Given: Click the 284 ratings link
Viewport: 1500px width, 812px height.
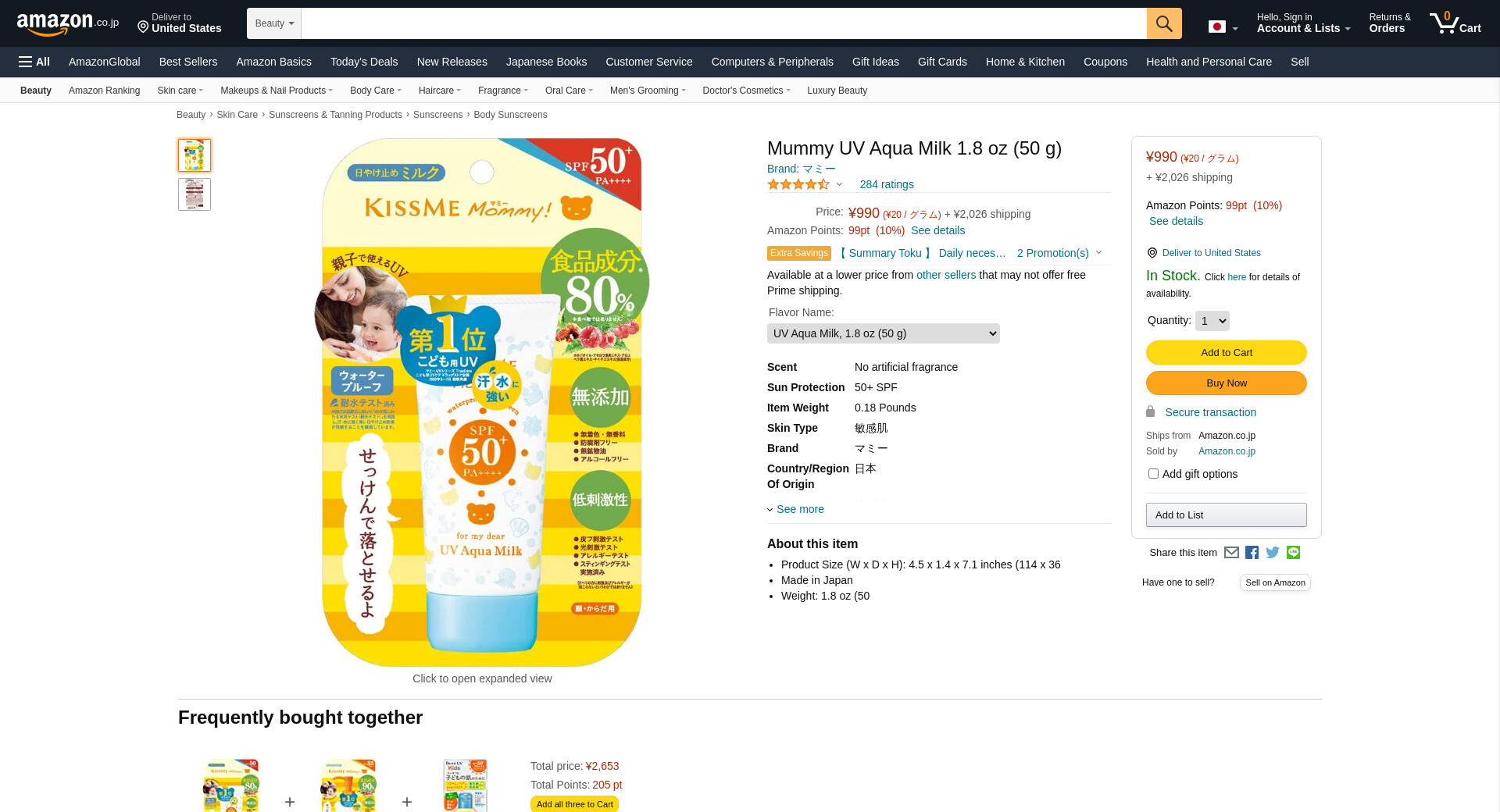Looking at the screenshot, I should pyautogui.click(x=886, y=184).
